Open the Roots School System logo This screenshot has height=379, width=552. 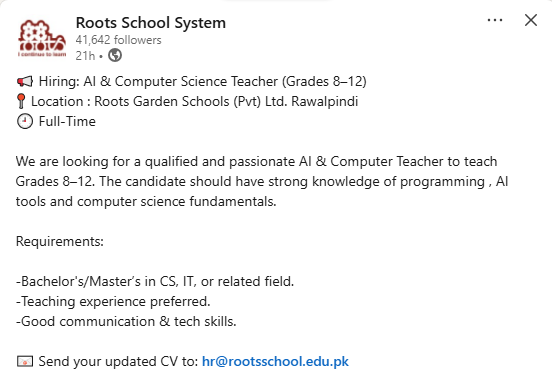(x=42, y=38)
